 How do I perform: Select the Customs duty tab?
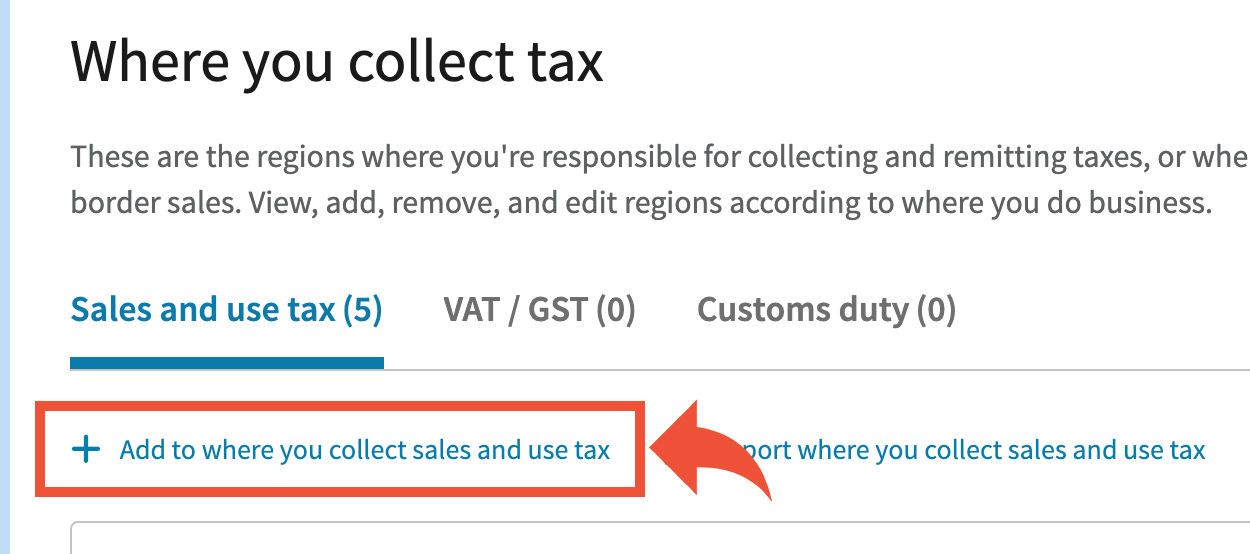[826, 310]
